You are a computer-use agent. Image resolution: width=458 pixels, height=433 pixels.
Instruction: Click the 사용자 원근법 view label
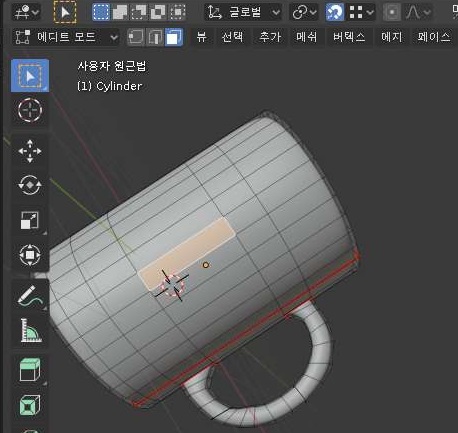(x=112, y=66)
